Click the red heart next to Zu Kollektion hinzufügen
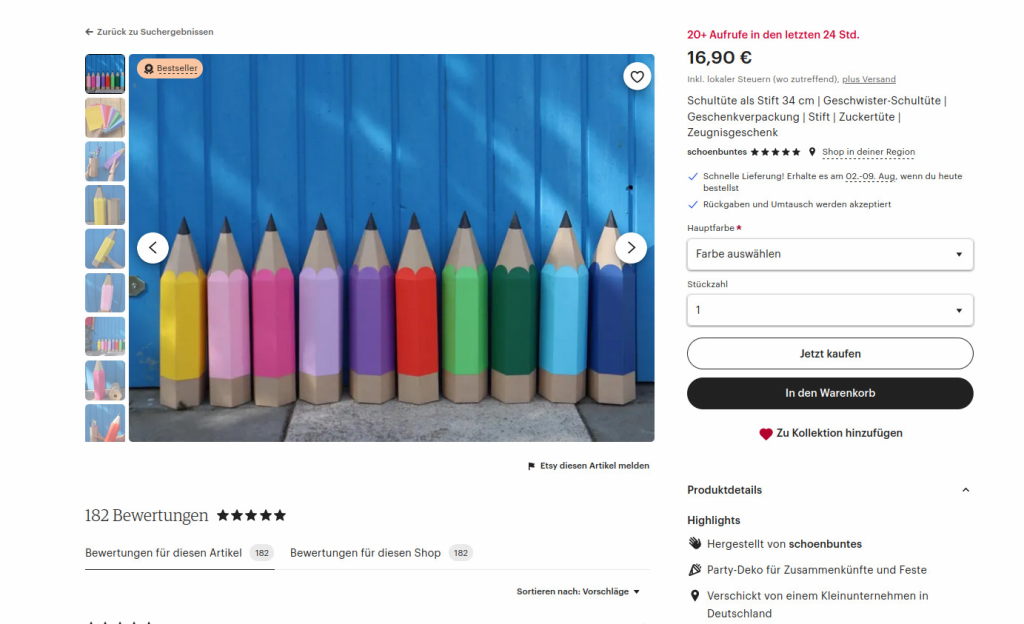The height and width of the screenshot is (624, 1024). click(765, 433)
